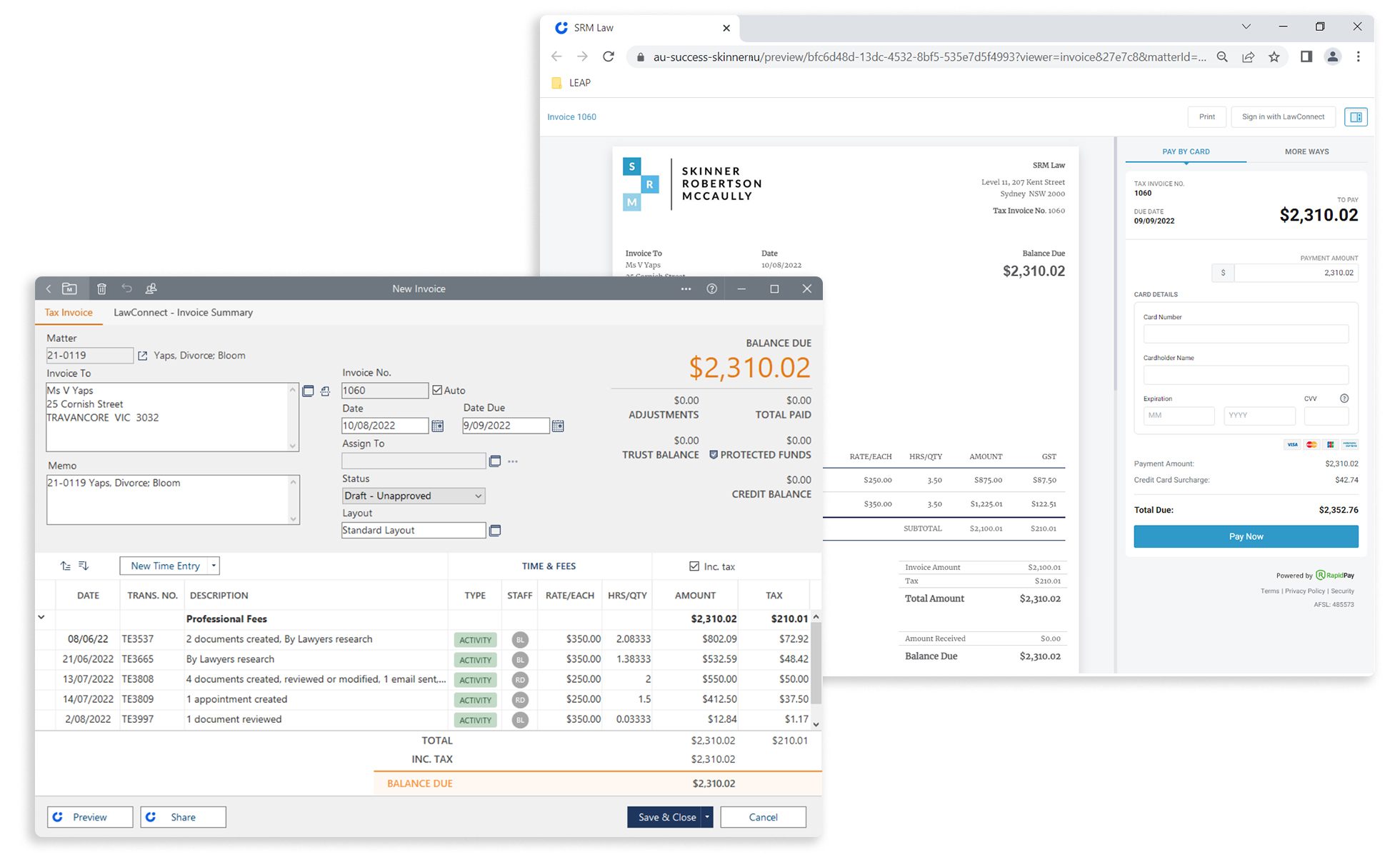This screenshot has width=1400, height=857.
Task: Bookmark page with the star icon
Action: (x=1274, y=56)
